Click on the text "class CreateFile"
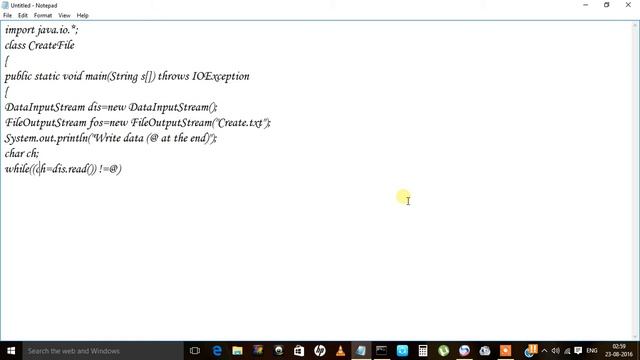Viewport: 640px width, 360px height. coord(40,45)
